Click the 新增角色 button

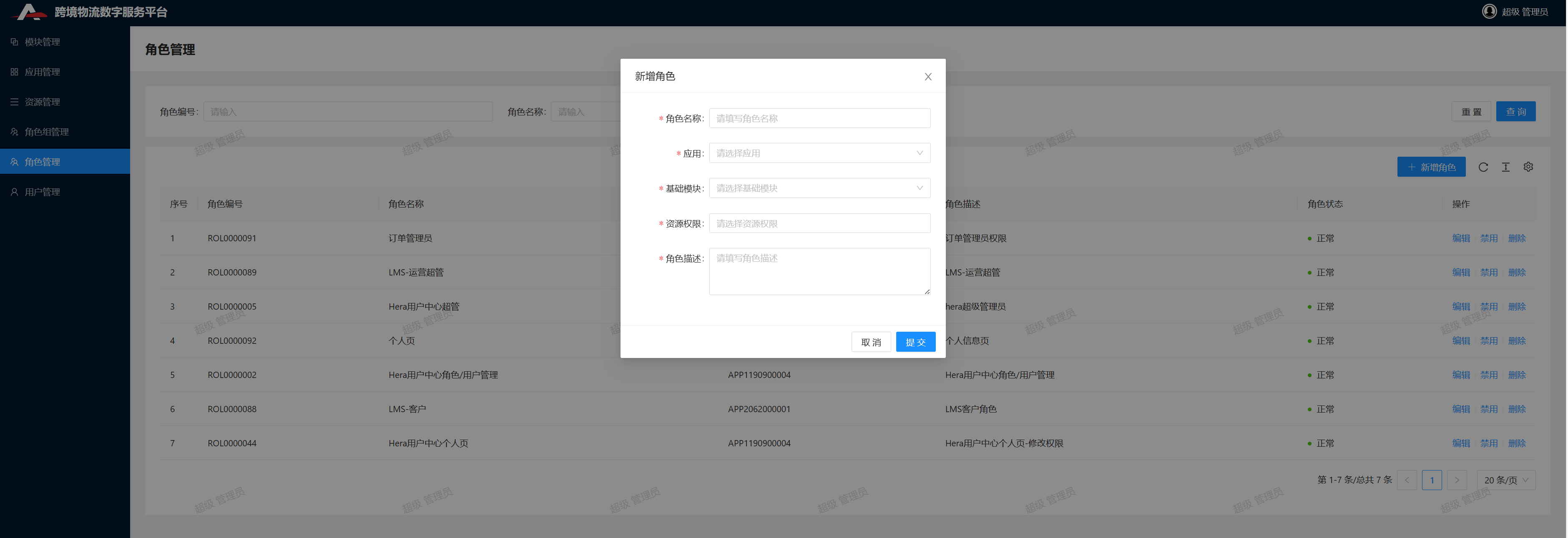point(1431,168)
